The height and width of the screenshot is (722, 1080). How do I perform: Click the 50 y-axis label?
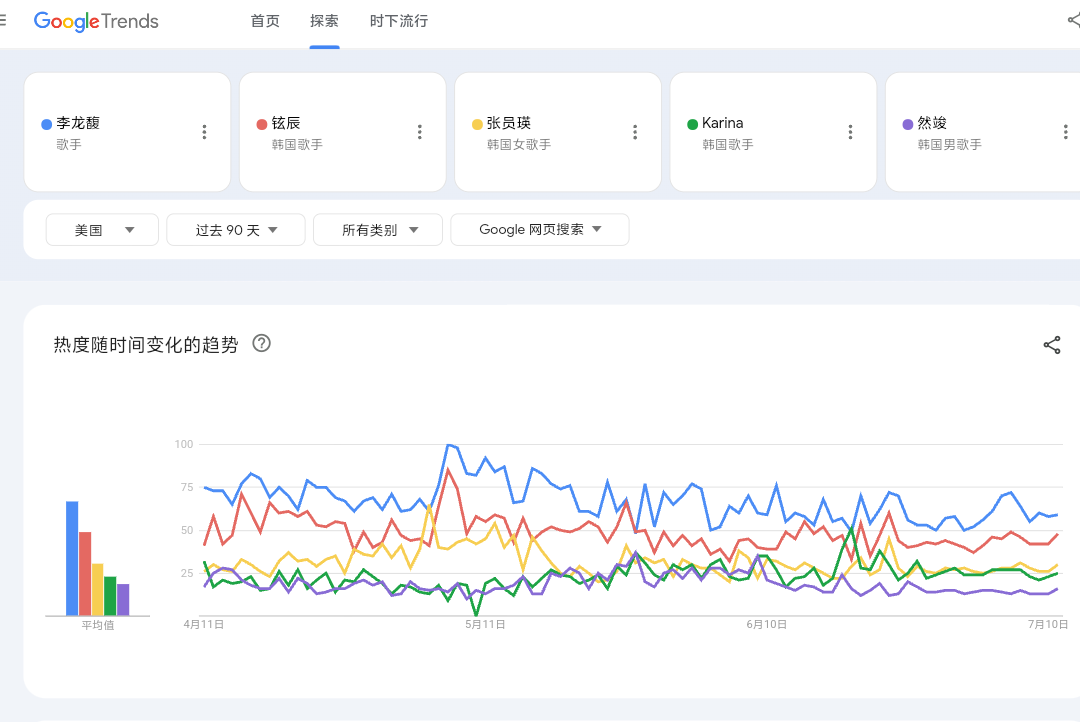tap(187, 530)
